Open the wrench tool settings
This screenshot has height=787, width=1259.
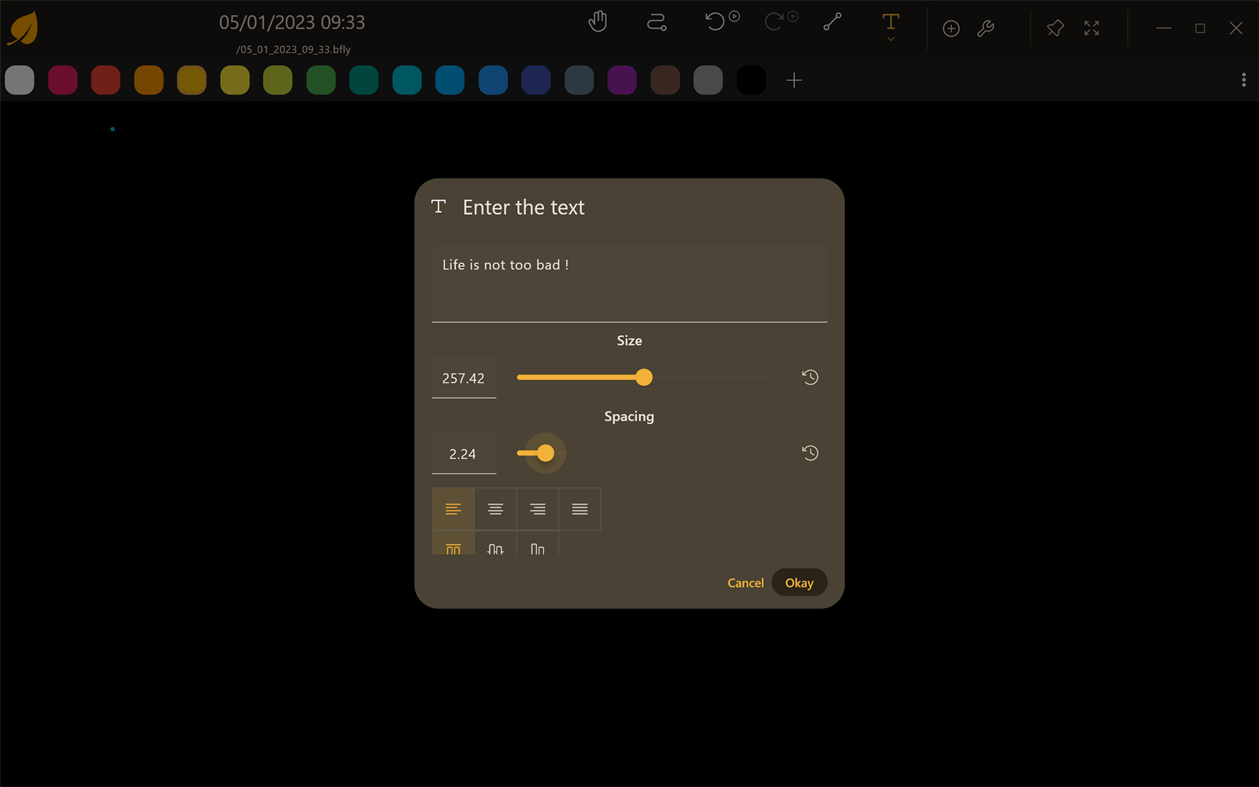[x=985, y=28]
